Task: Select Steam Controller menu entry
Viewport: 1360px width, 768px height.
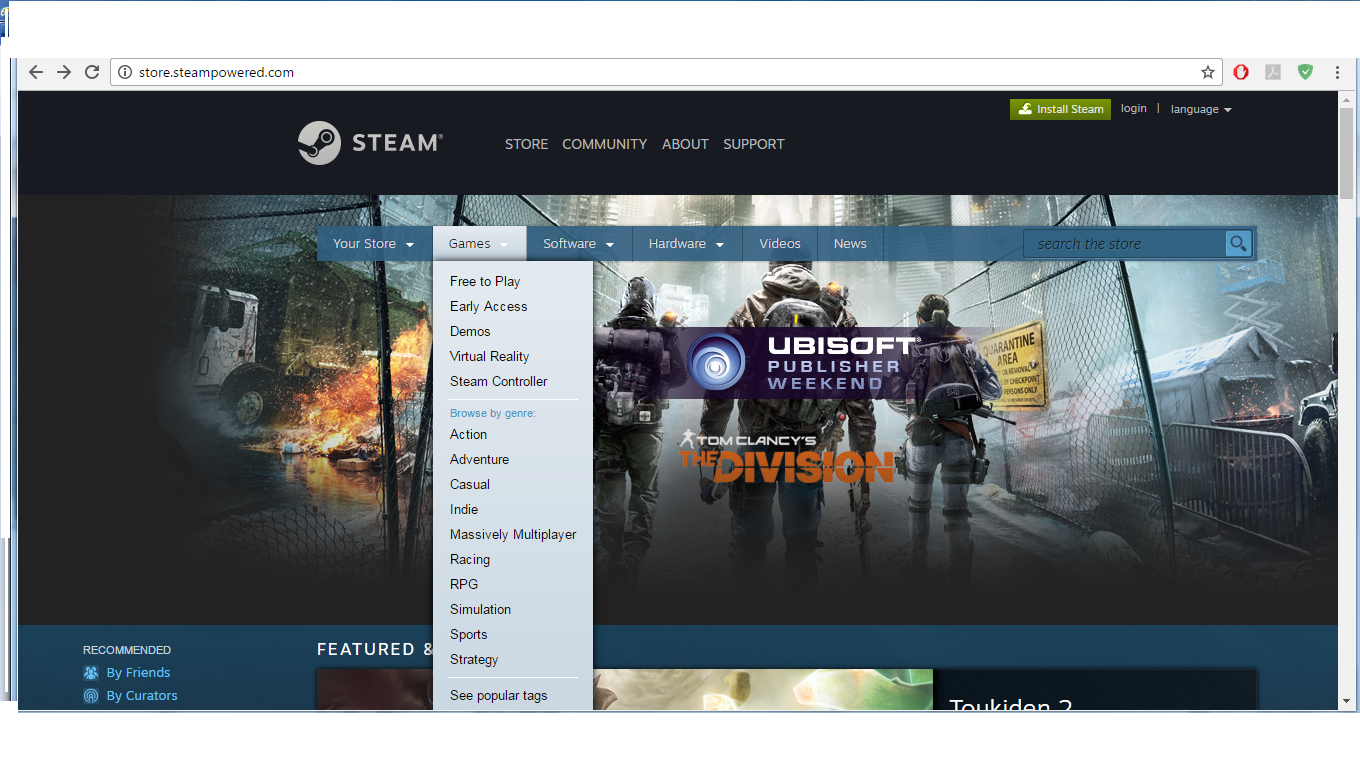Action: pos(498,381)
